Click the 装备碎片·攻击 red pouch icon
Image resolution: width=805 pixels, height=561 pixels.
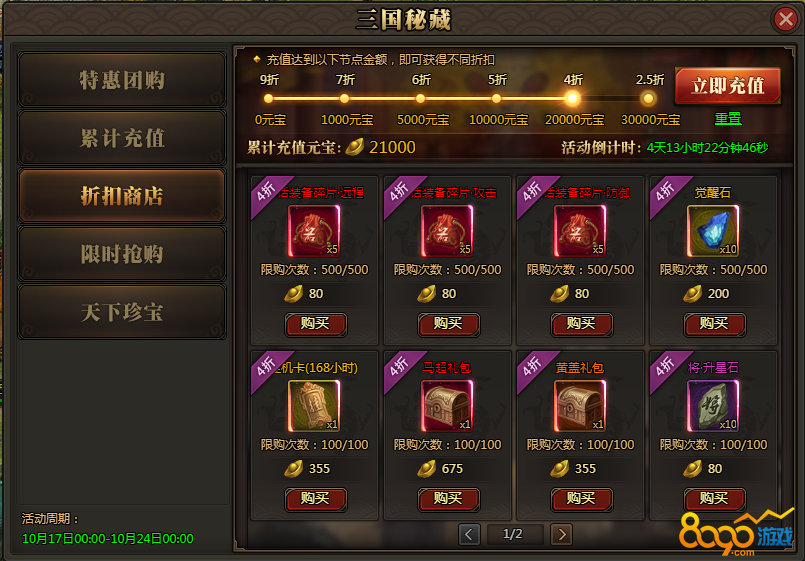pos(447,231)
